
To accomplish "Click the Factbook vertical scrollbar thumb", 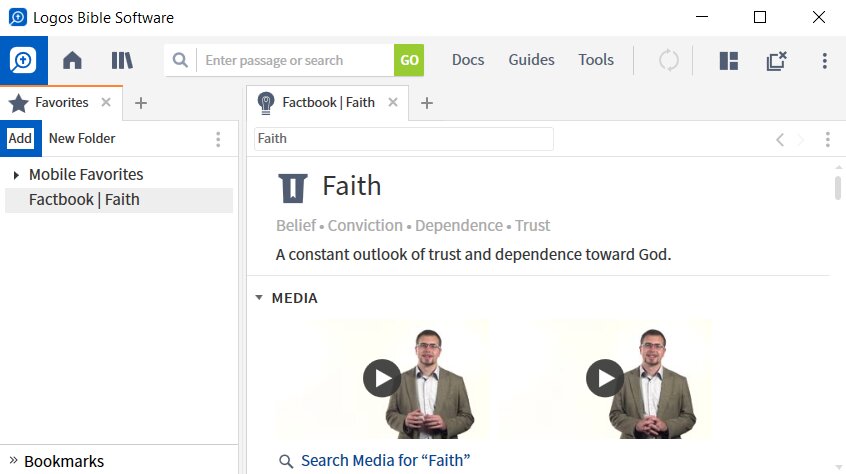I will [x=838, y=188].
